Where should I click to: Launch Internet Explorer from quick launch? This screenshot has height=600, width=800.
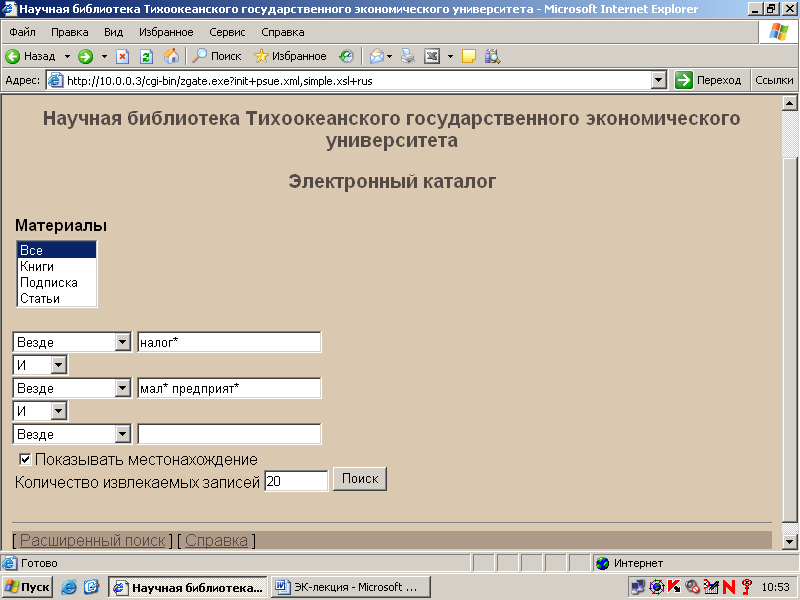point(69,587)
